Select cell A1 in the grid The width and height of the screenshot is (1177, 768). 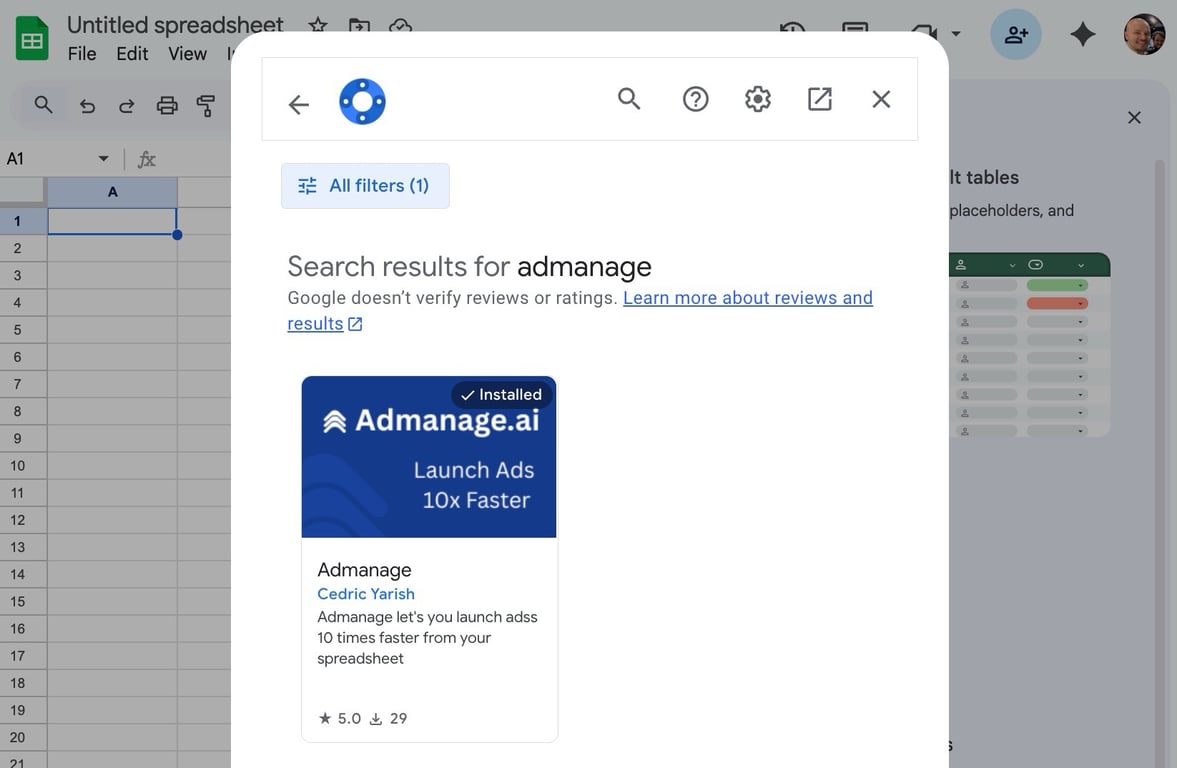coord(112,221)
